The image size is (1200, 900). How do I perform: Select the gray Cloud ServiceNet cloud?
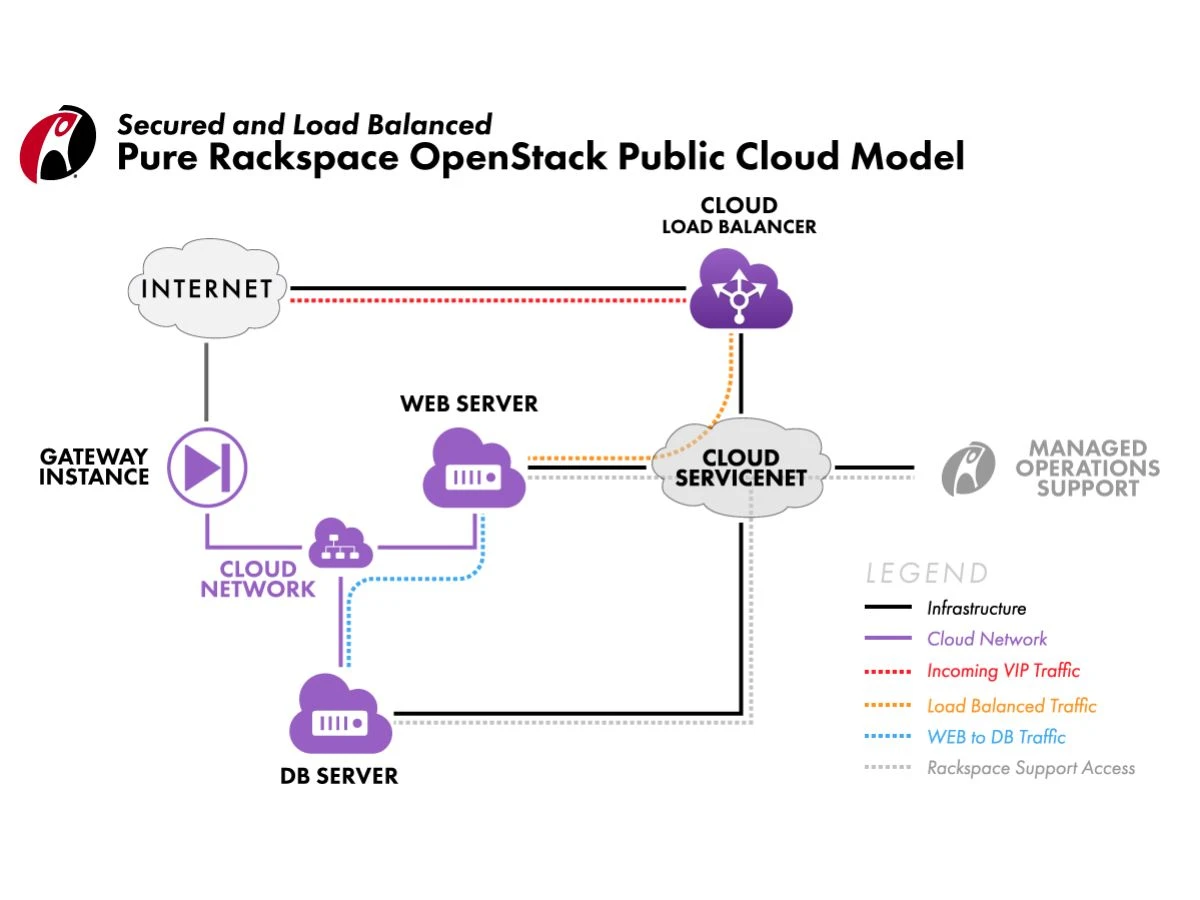[741, 467]
